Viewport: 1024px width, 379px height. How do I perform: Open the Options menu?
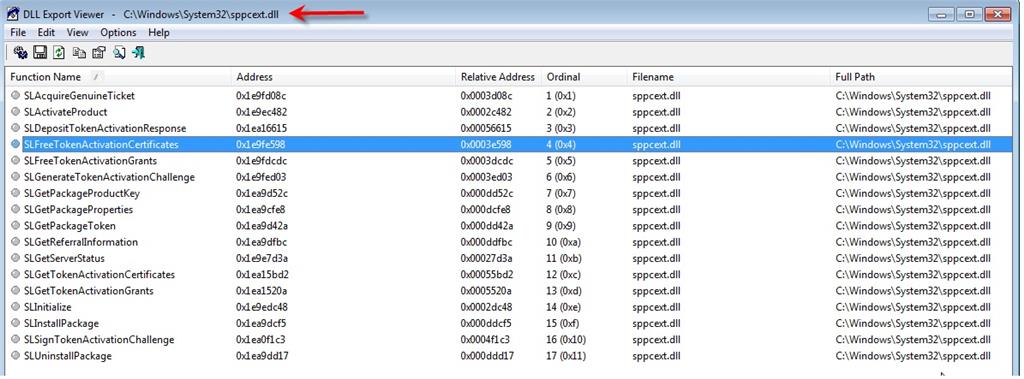tap(118, 33)
